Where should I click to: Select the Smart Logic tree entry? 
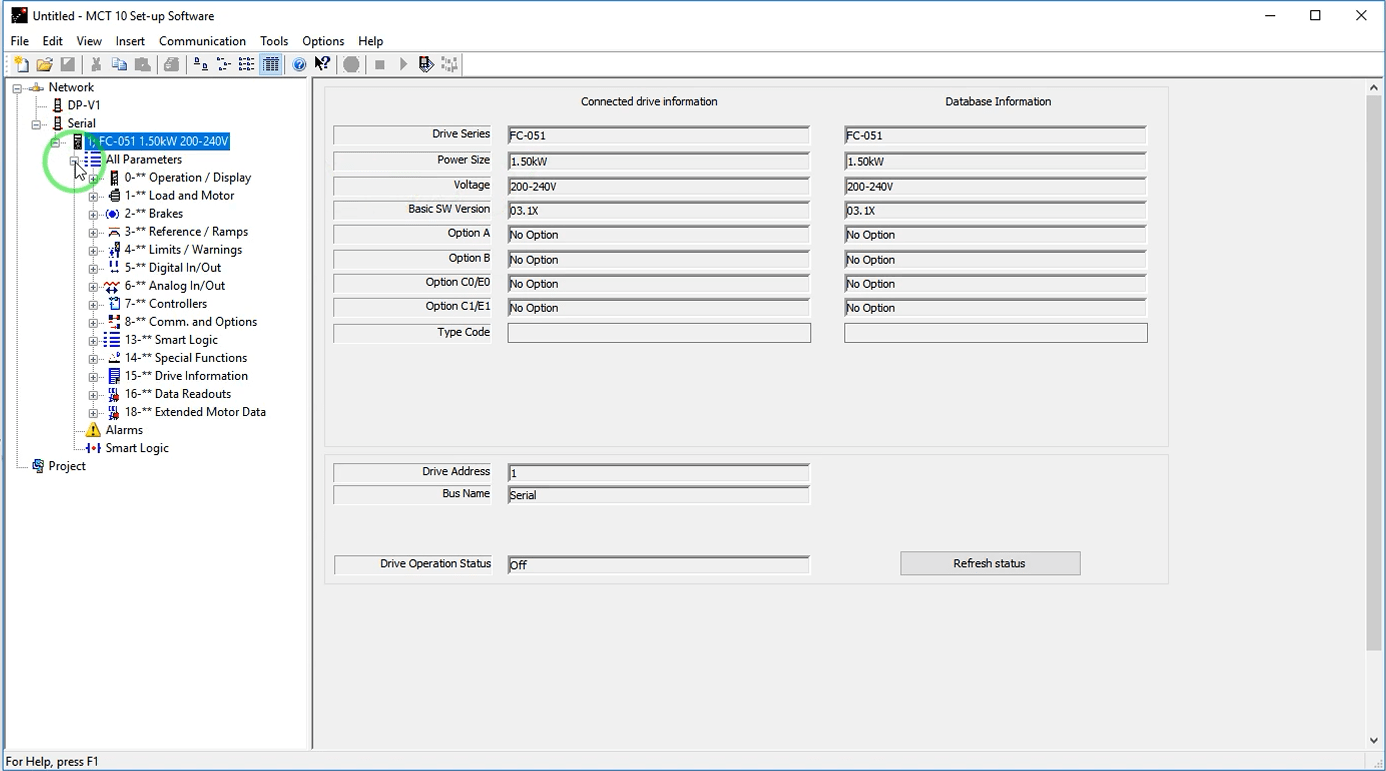(137, 448)
